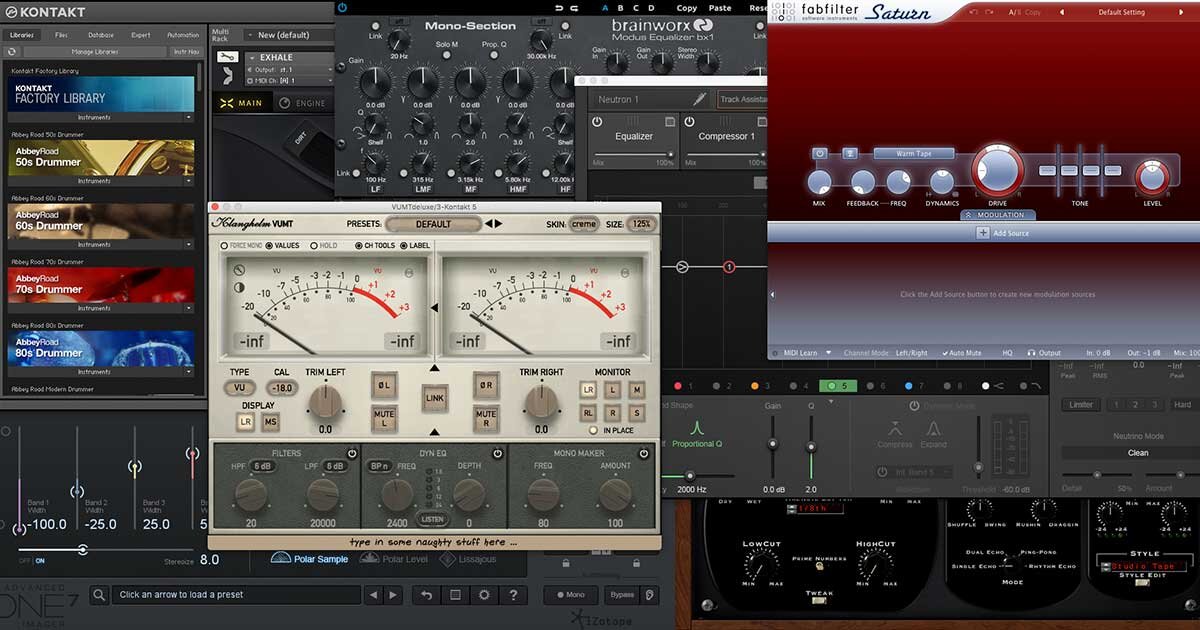1200x630 pixels.
Task: Select the VUMT FORCE MONO radio option
Action: pos(224,245)
